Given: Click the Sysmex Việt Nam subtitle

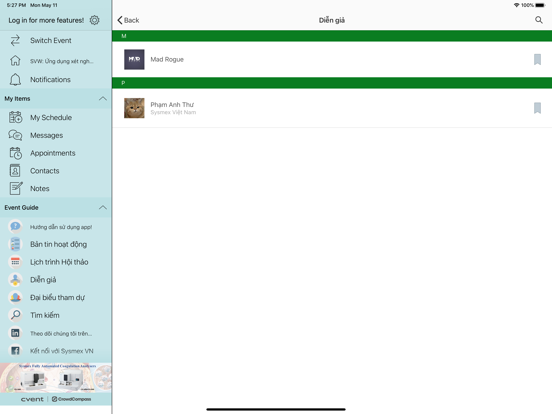Looking at the screenshot, I should click(x=173, y=112).
